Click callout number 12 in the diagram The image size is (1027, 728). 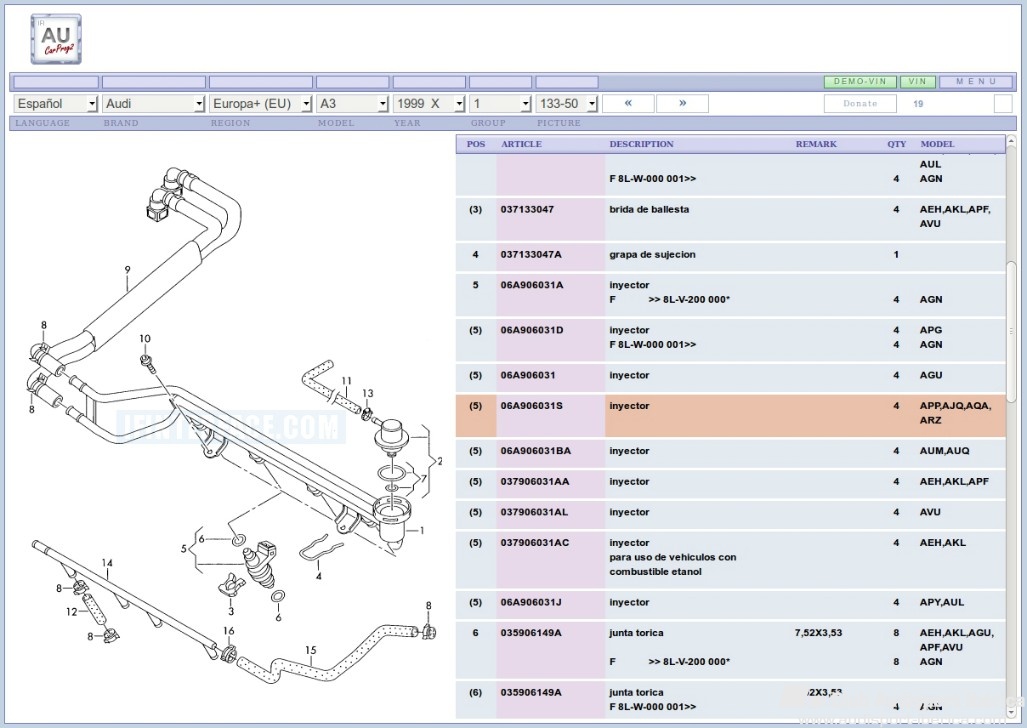pyautogui.click(x=71, y=612)
